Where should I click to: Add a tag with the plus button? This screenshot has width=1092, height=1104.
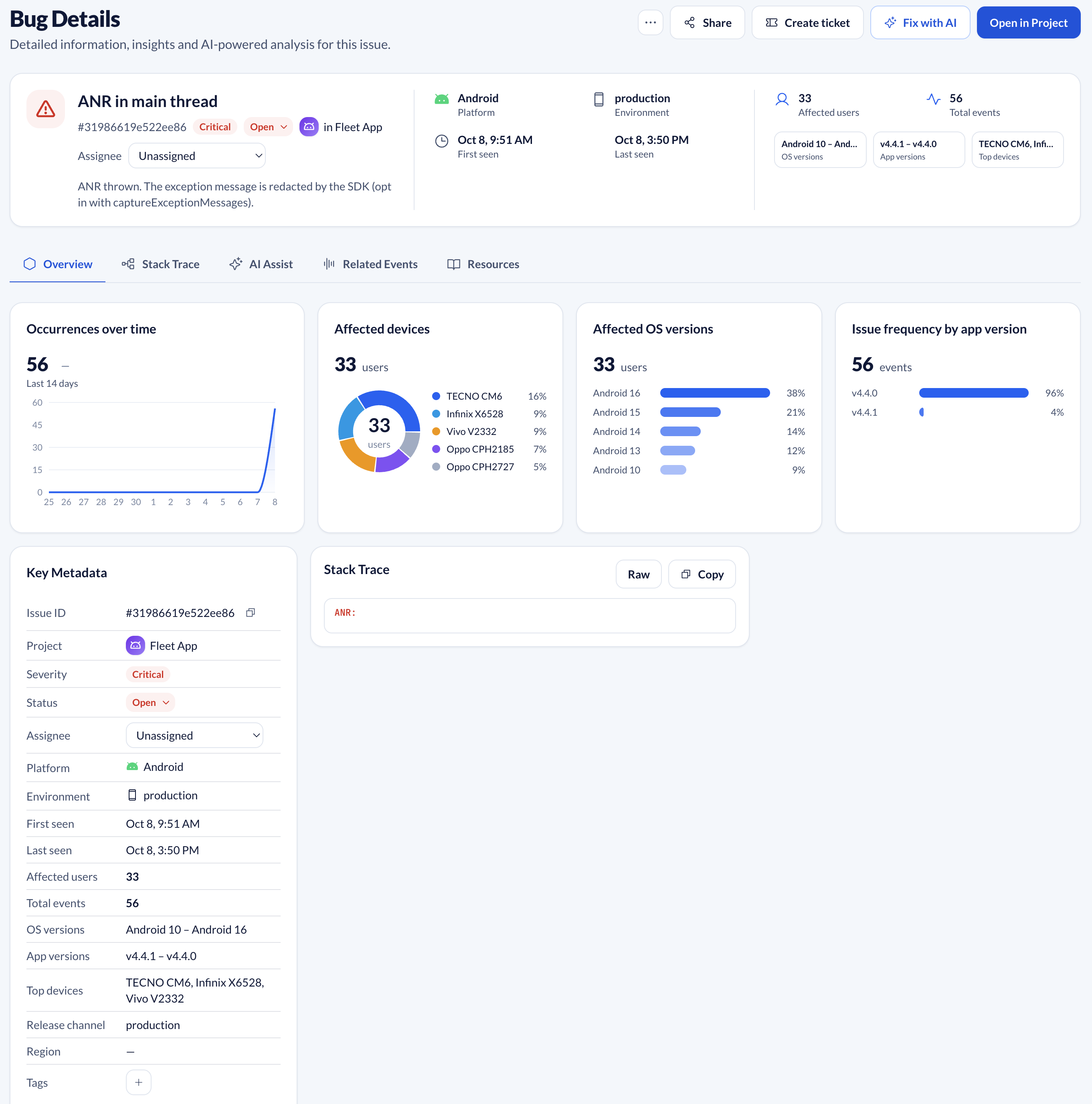click(x=138, y=1082)
